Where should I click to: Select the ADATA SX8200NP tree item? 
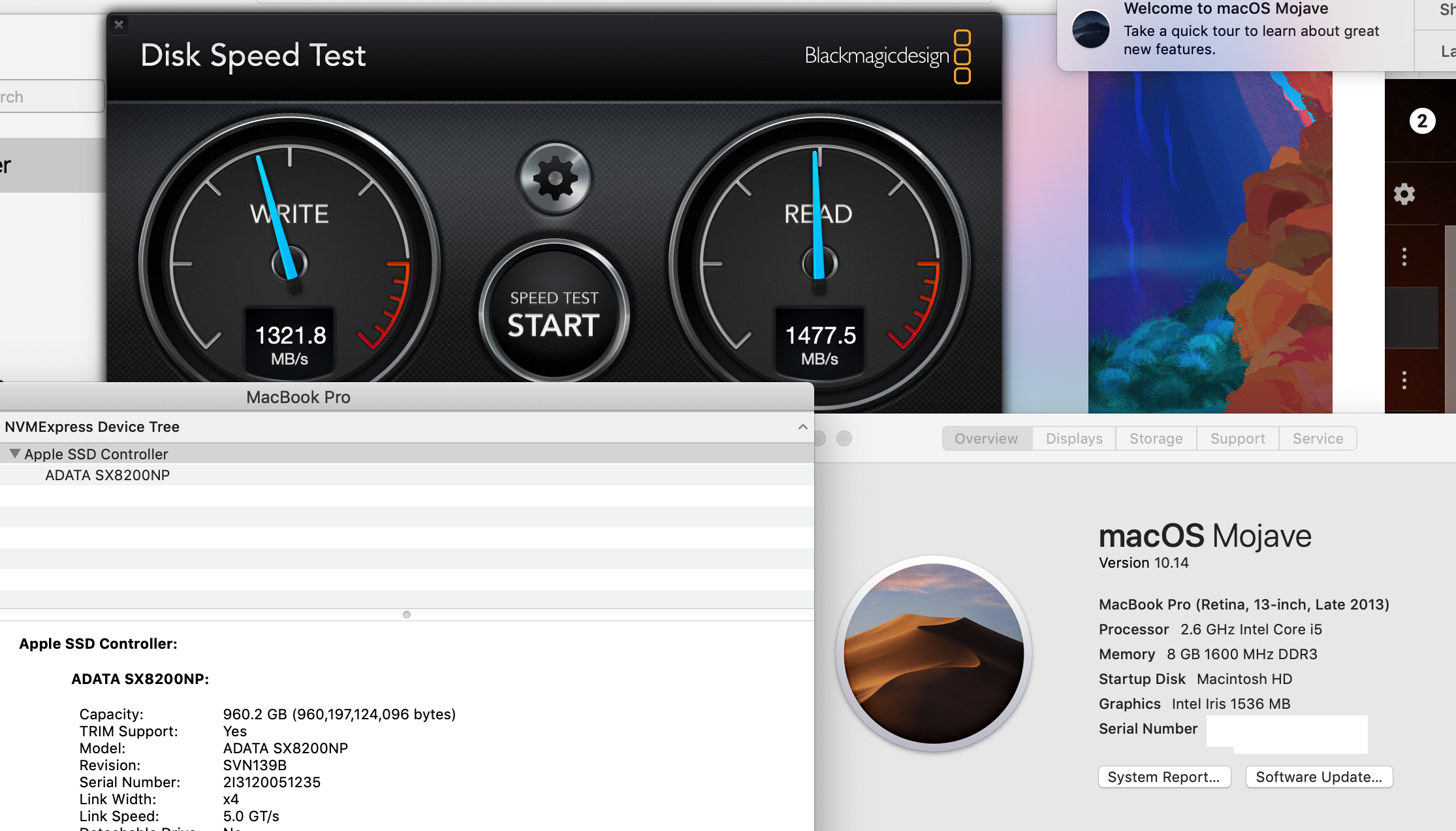coord(107,474)
